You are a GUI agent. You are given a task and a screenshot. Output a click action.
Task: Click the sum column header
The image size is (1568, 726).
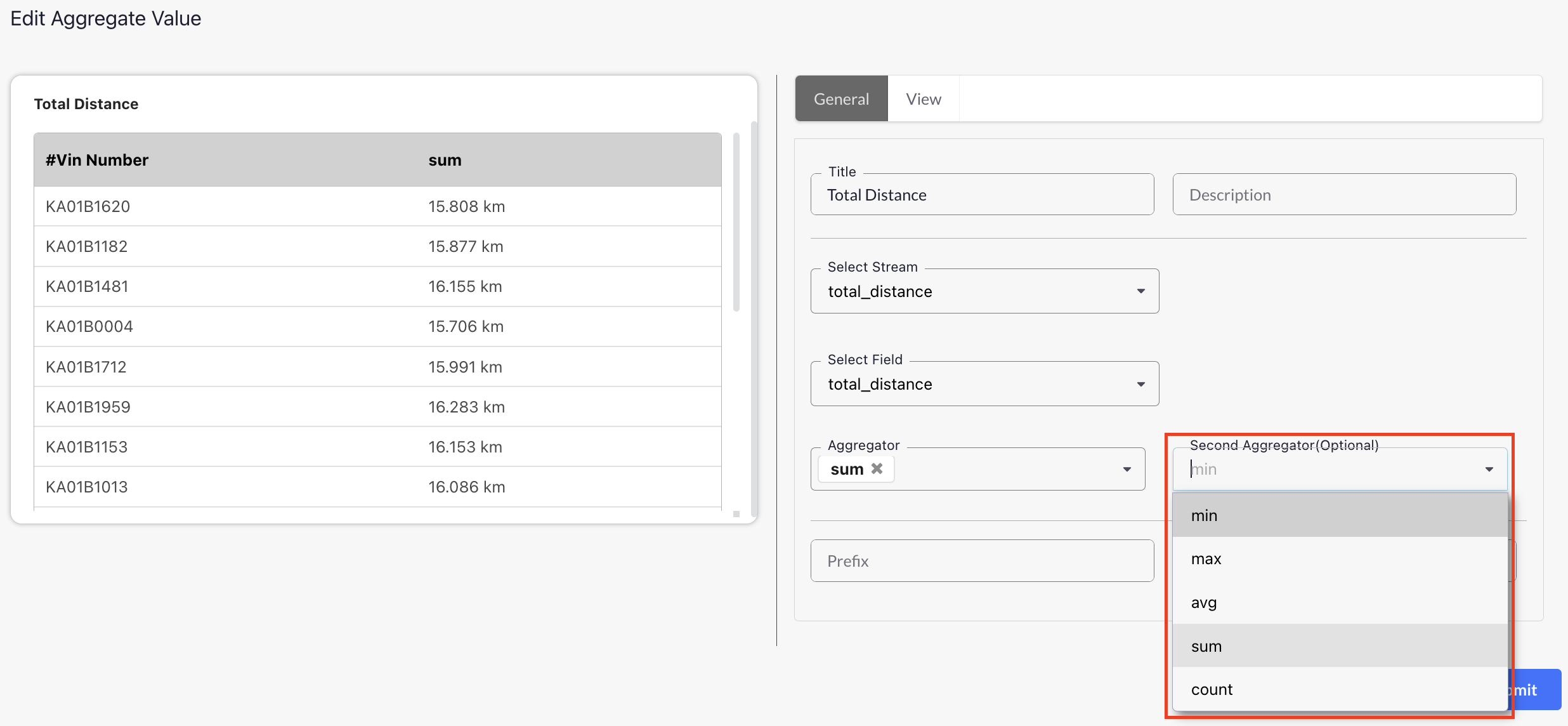point(445,160)
